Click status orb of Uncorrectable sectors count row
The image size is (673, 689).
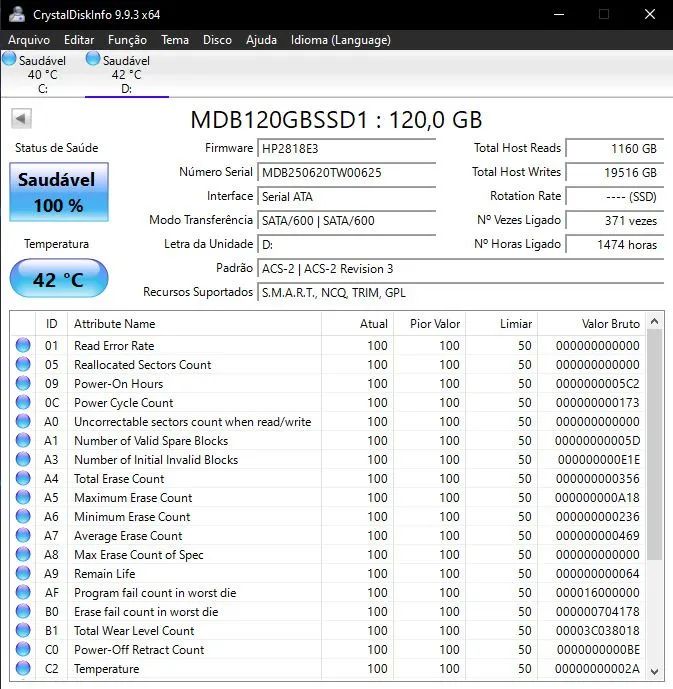pos(23,421)
